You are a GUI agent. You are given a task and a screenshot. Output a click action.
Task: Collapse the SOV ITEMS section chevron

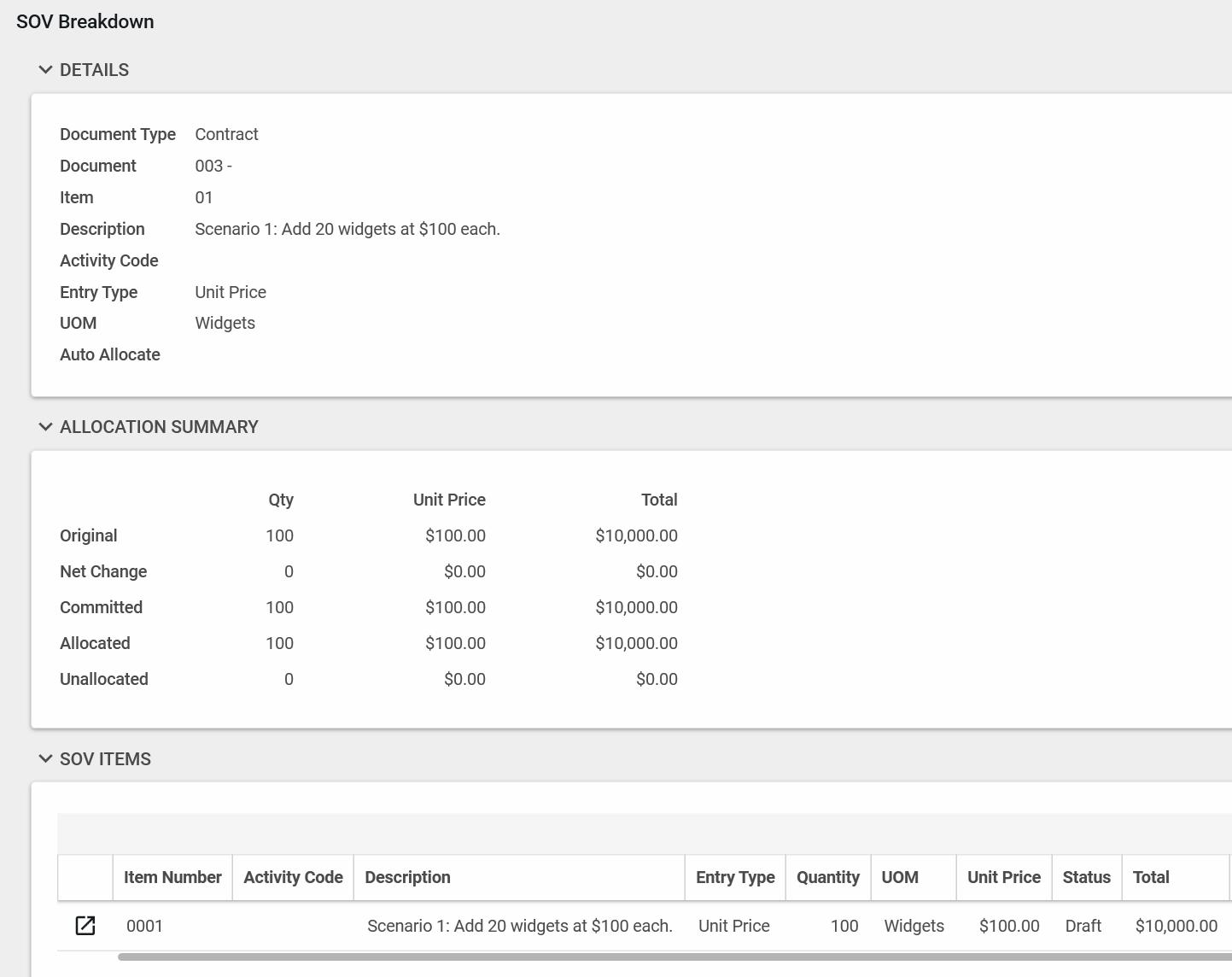click(x=45, y=759)
